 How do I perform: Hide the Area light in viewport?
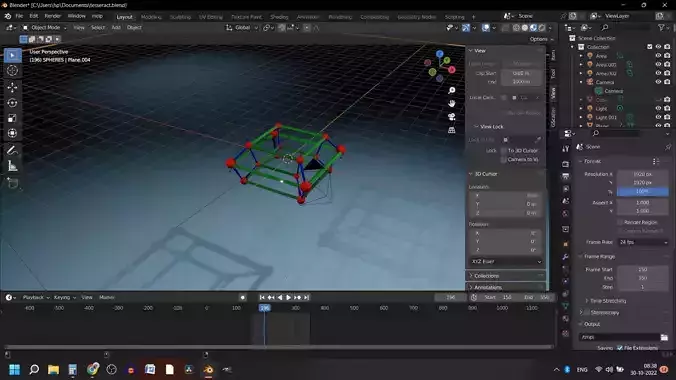coord(658,56)
